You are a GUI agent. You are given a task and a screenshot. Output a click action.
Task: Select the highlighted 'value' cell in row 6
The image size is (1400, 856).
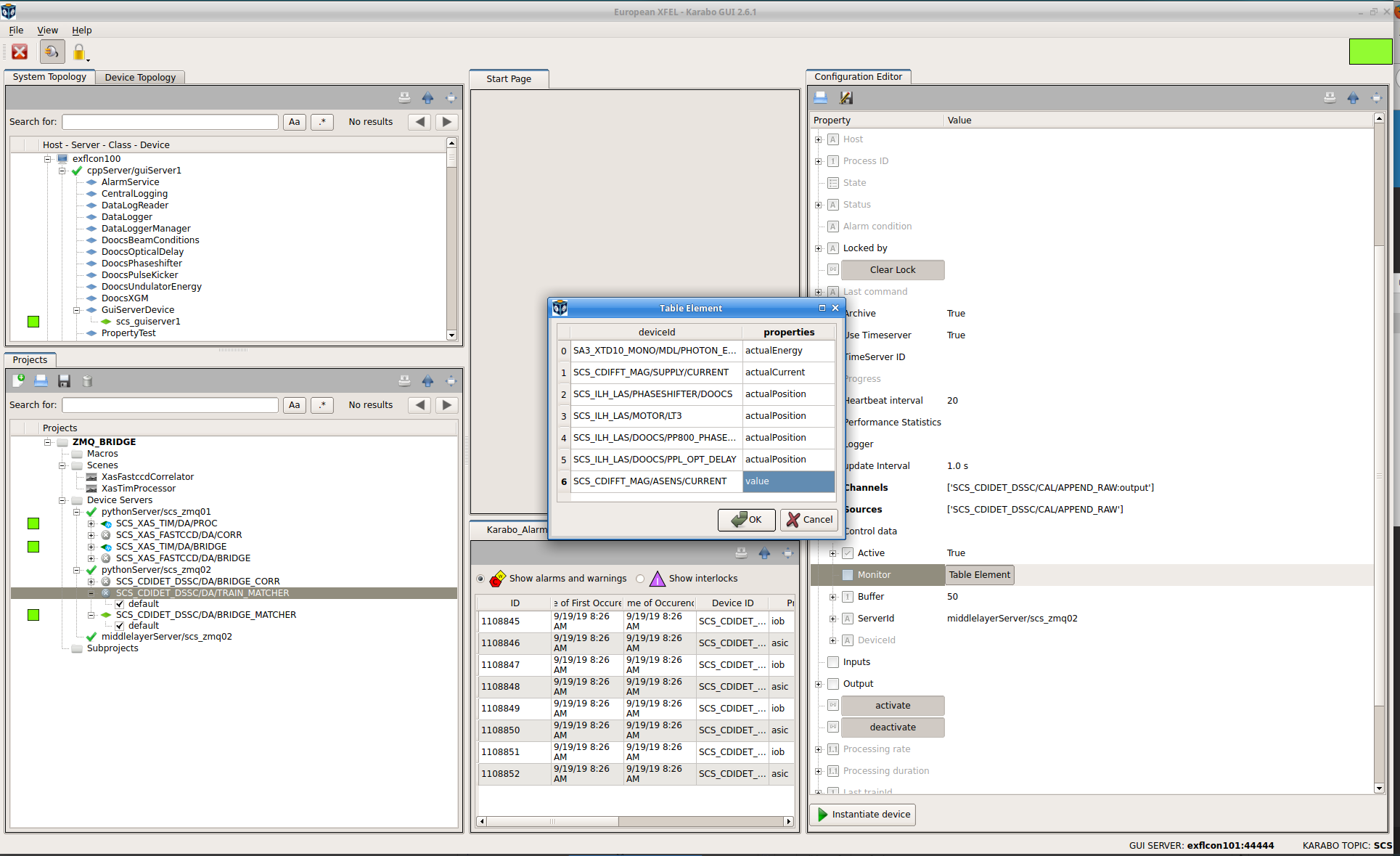click(788, 481)
